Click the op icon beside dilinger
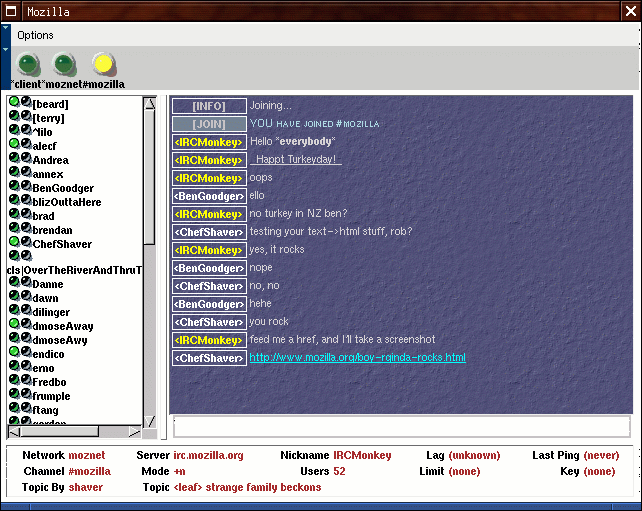 14,310
